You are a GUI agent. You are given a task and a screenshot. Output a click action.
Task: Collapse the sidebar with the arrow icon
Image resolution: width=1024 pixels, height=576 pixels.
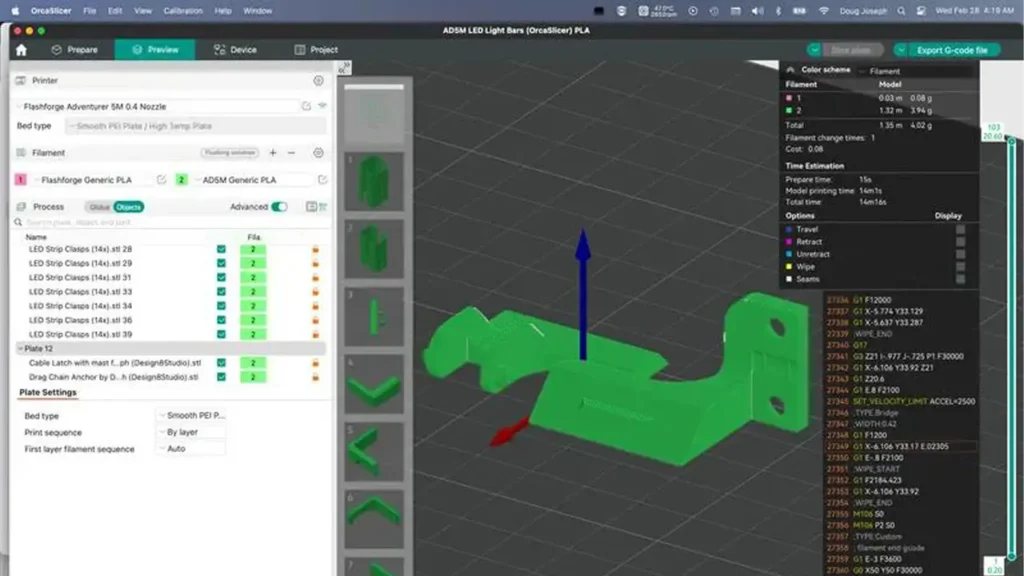pyautogui.click(x=344, y=68)
